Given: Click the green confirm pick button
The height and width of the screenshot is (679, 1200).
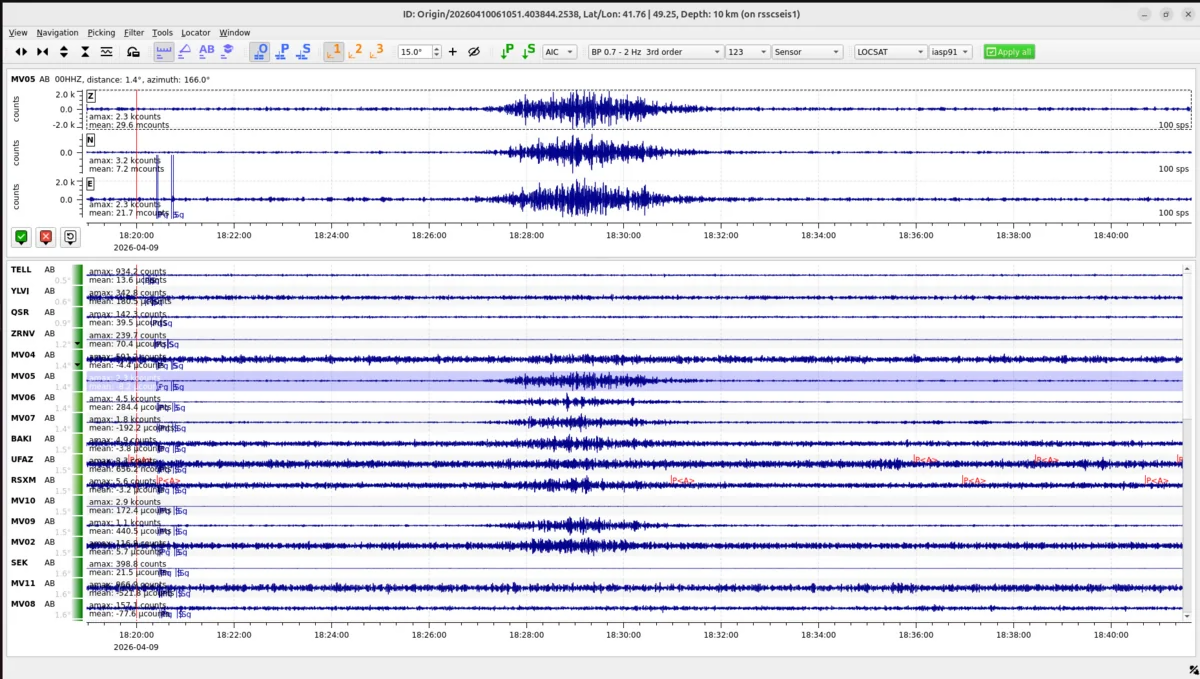Looking at the screenshot, I should pos(21,237).
